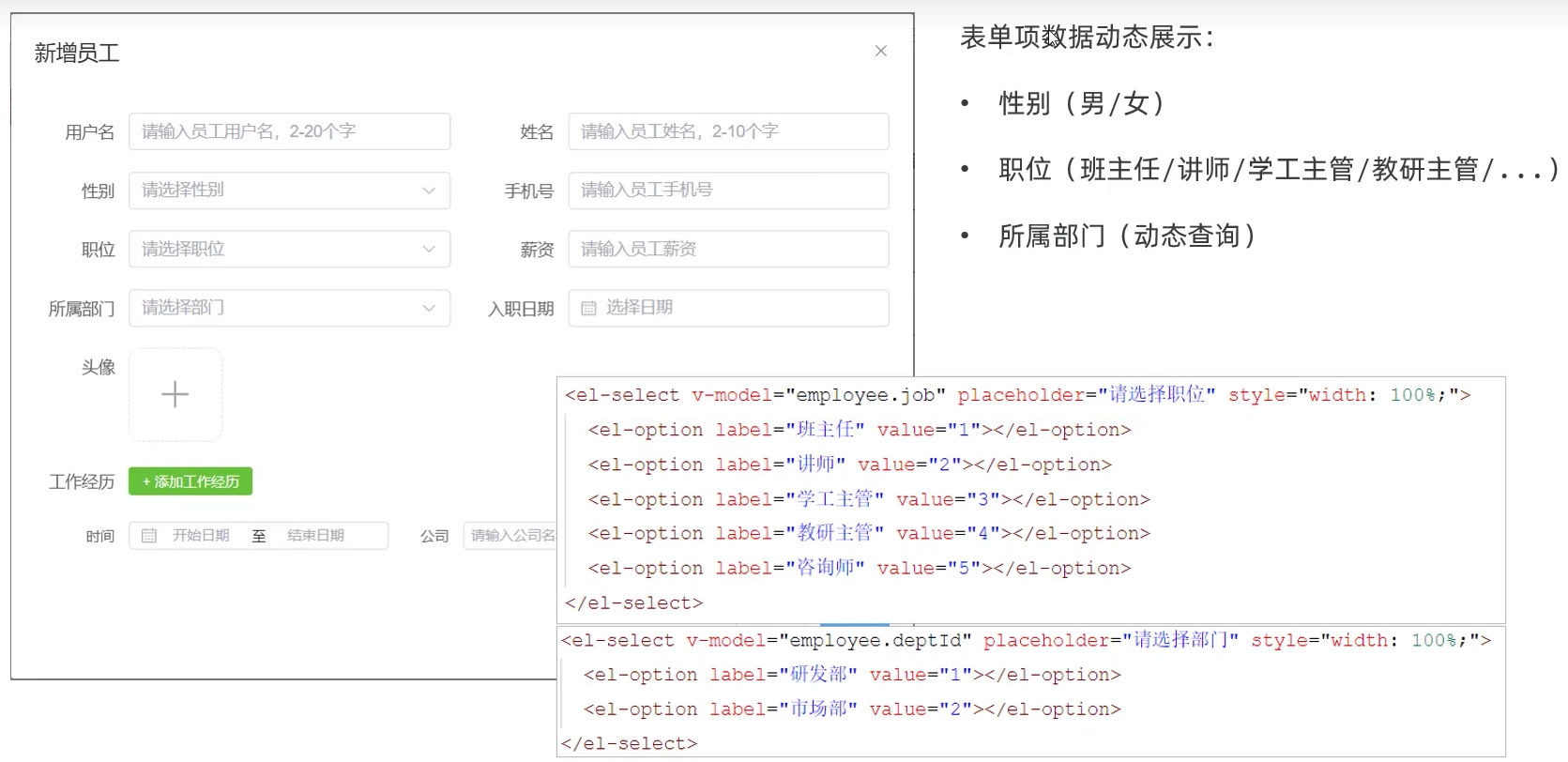Click the plus icon to upload avatar

(175, 394)
